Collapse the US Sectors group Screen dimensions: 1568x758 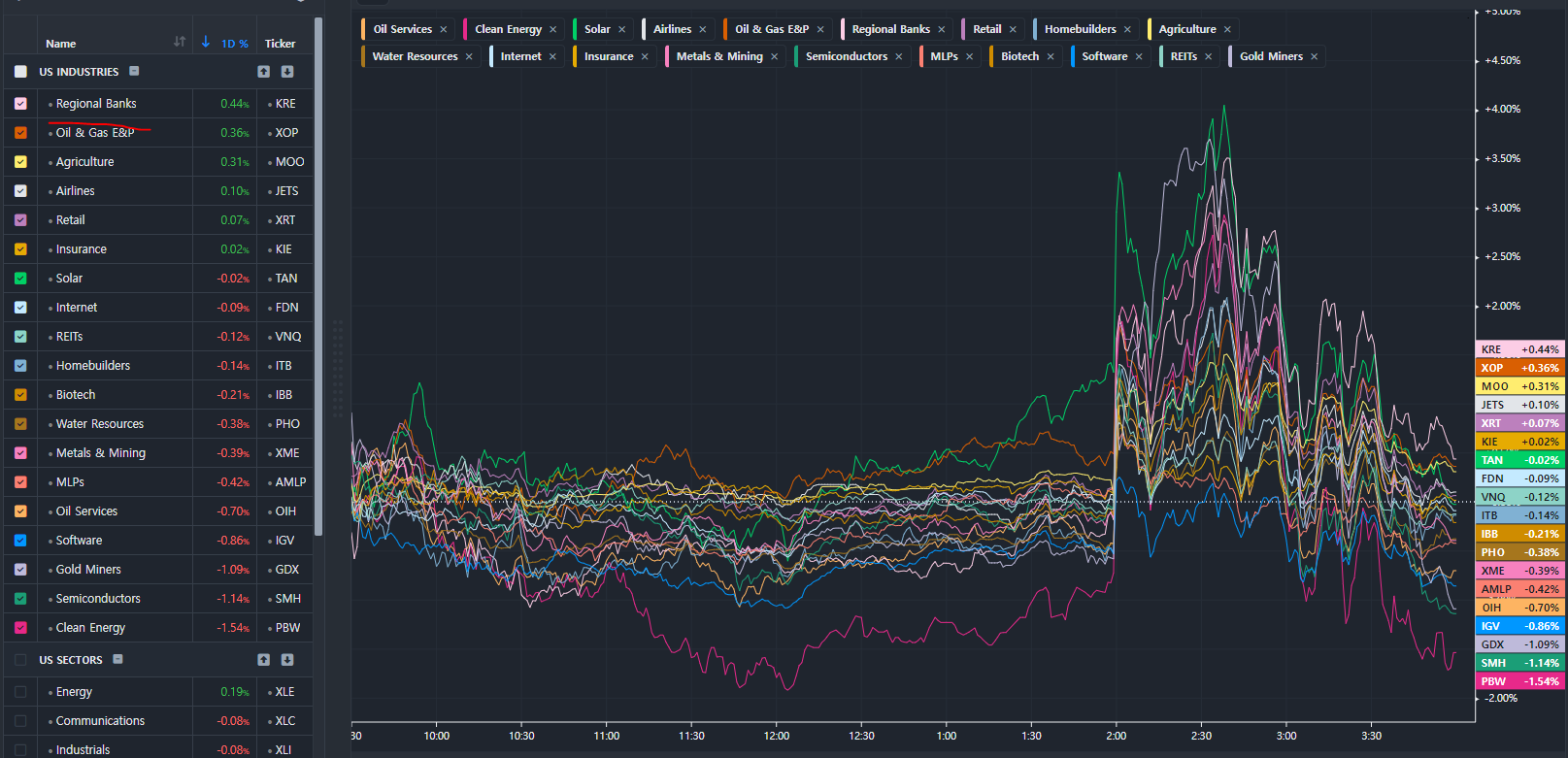(117, 659)
